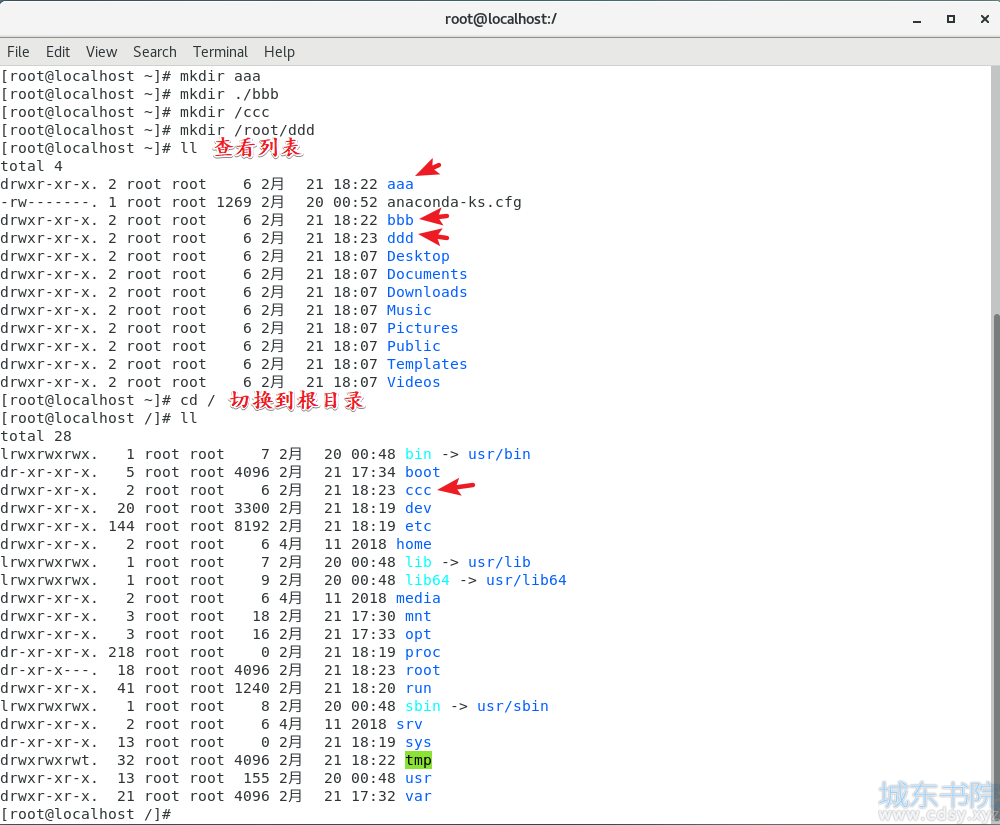
Task: Open the Edit menu
Action: tap(57, 52)
